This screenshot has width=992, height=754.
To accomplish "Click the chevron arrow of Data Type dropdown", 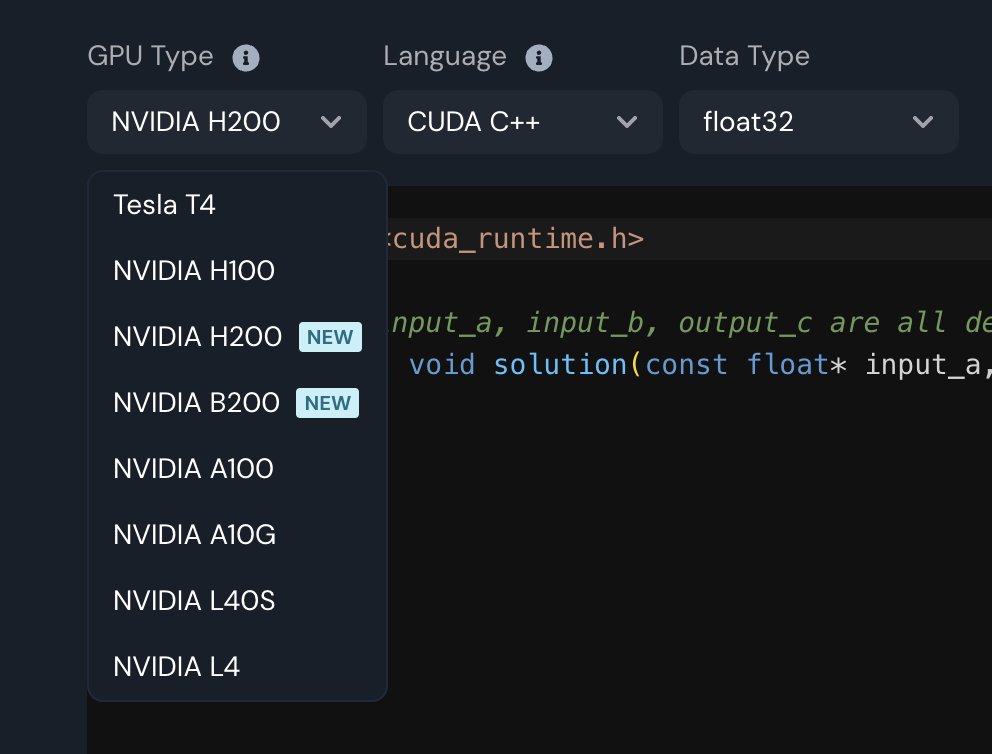I will point(922,121).
